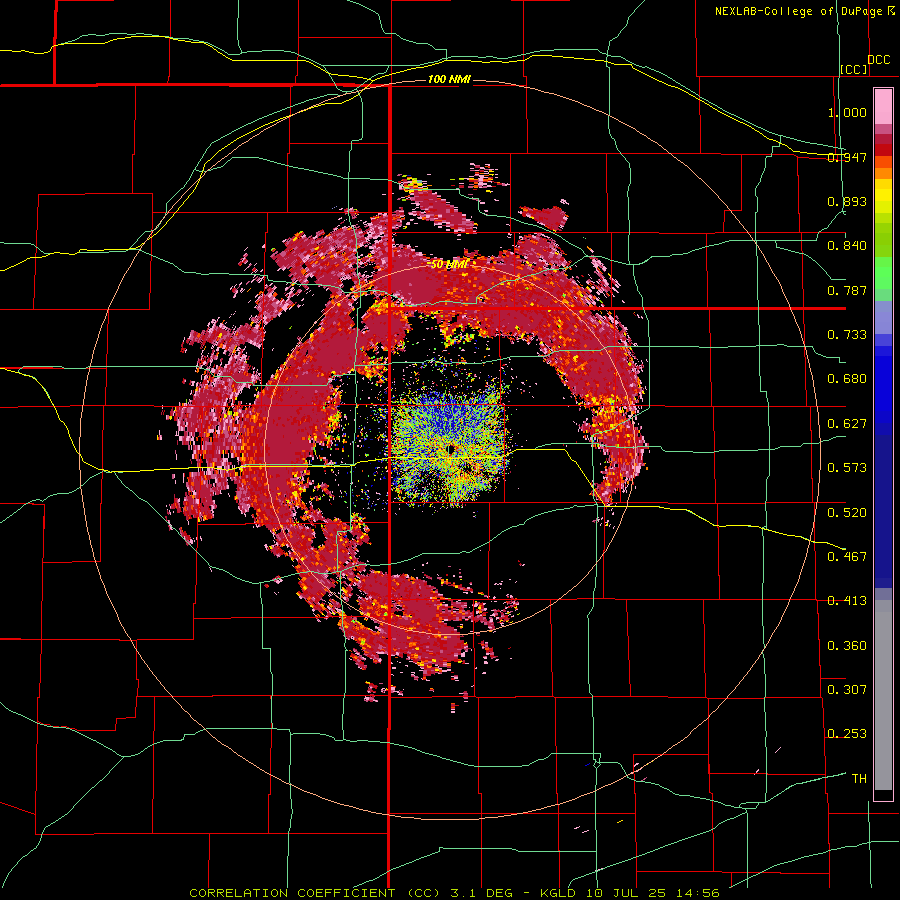This screenshot has width=900, height=900.
Task: Select the 0.253 legend value
Action: 847,734
